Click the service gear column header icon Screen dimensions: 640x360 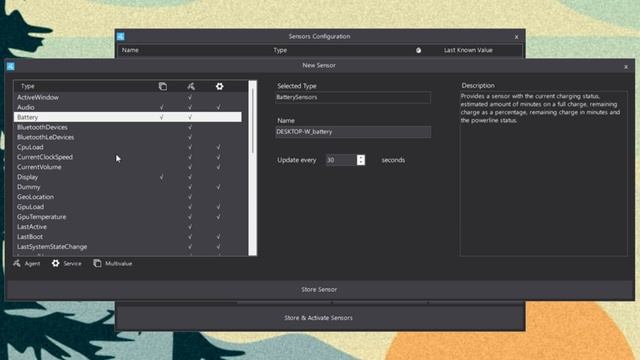220,86
